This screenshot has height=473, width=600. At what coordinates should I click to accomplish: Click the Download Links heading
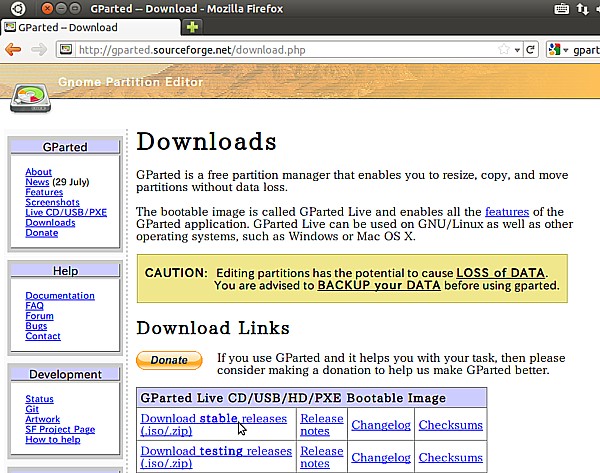tap(213, 328)
